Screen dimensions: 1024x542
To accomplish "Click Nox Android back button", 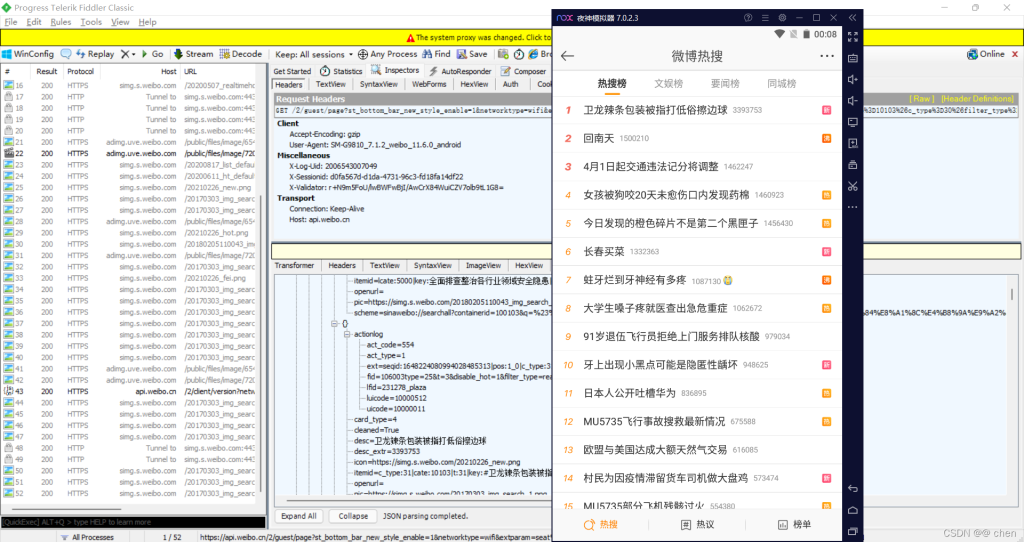I will pyautogui.click(x=852, y=488).
